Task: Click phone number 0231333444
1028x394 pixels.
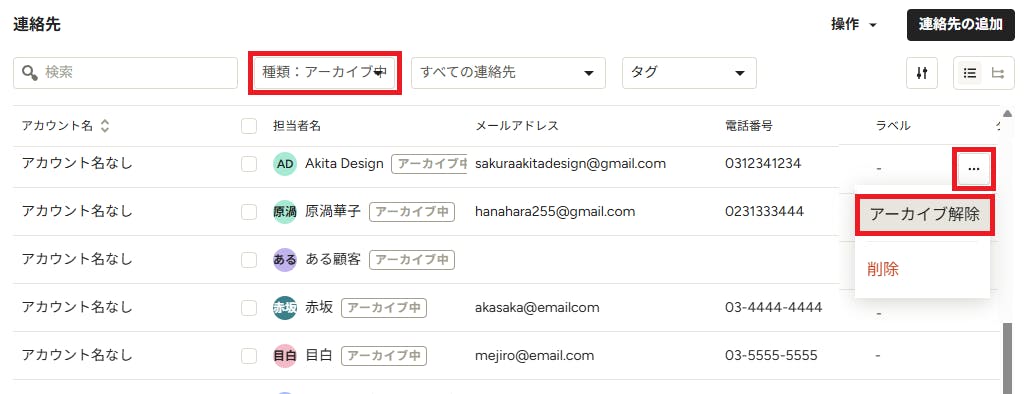Action: point(764,212)
